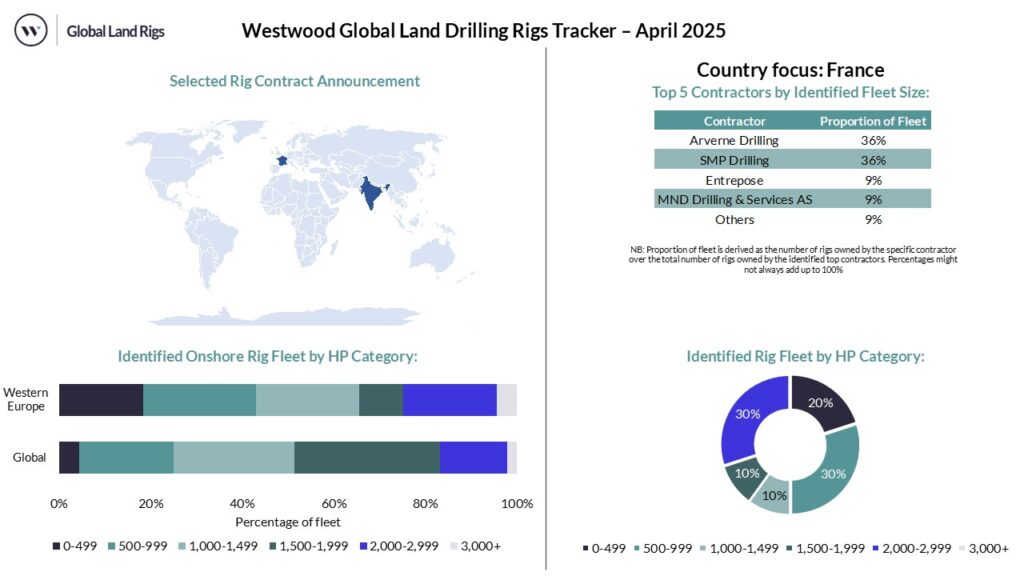Select the Global Land Rigs label
Screen dimensions: 1024x576
pyautogui.click(x=114, y=31)
